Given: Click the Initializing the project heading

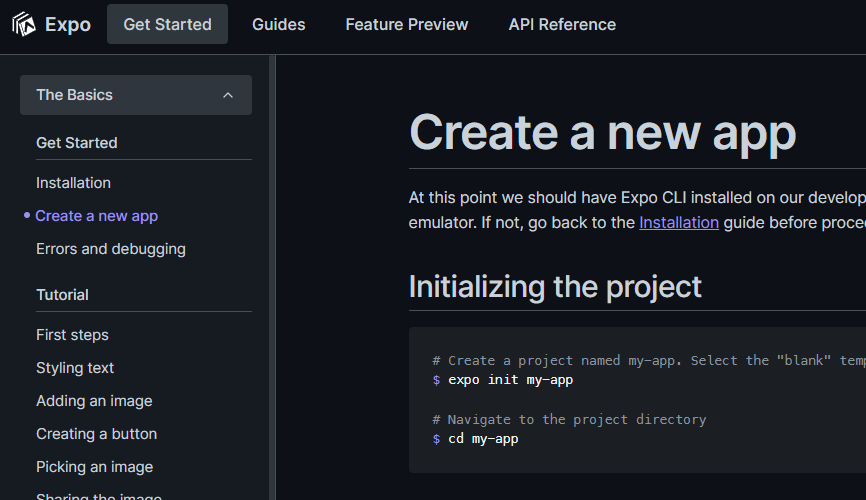Looking at the screenshot, I should tap(555, 287).
